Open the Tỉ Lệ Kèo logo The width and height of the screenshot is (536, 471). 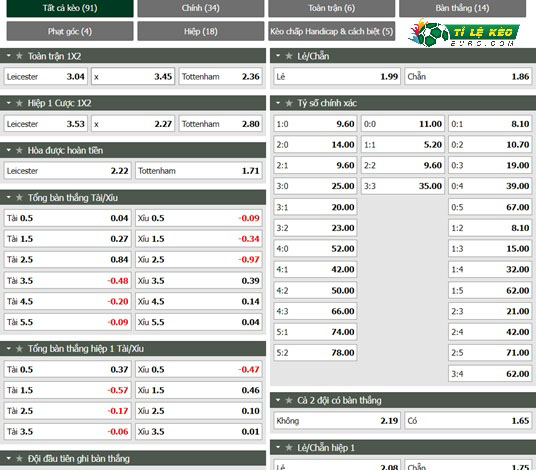click(x=464, y=33)
